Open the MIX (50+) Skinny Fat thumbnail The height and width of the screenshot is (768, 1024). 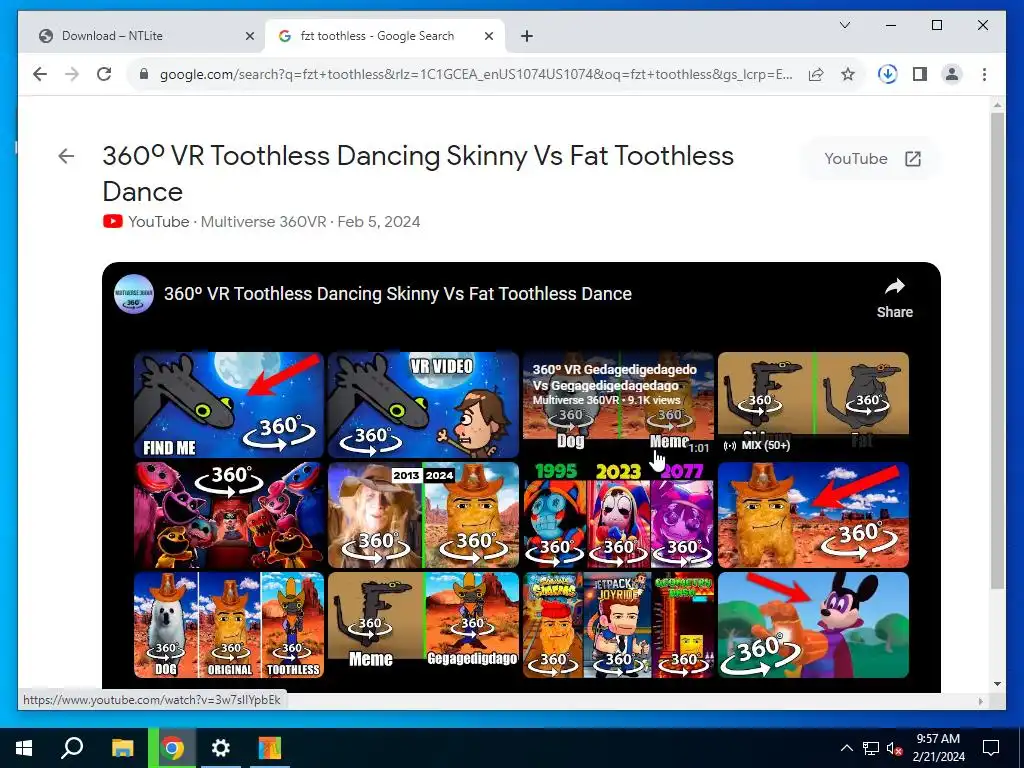click(x=813, y=405)
